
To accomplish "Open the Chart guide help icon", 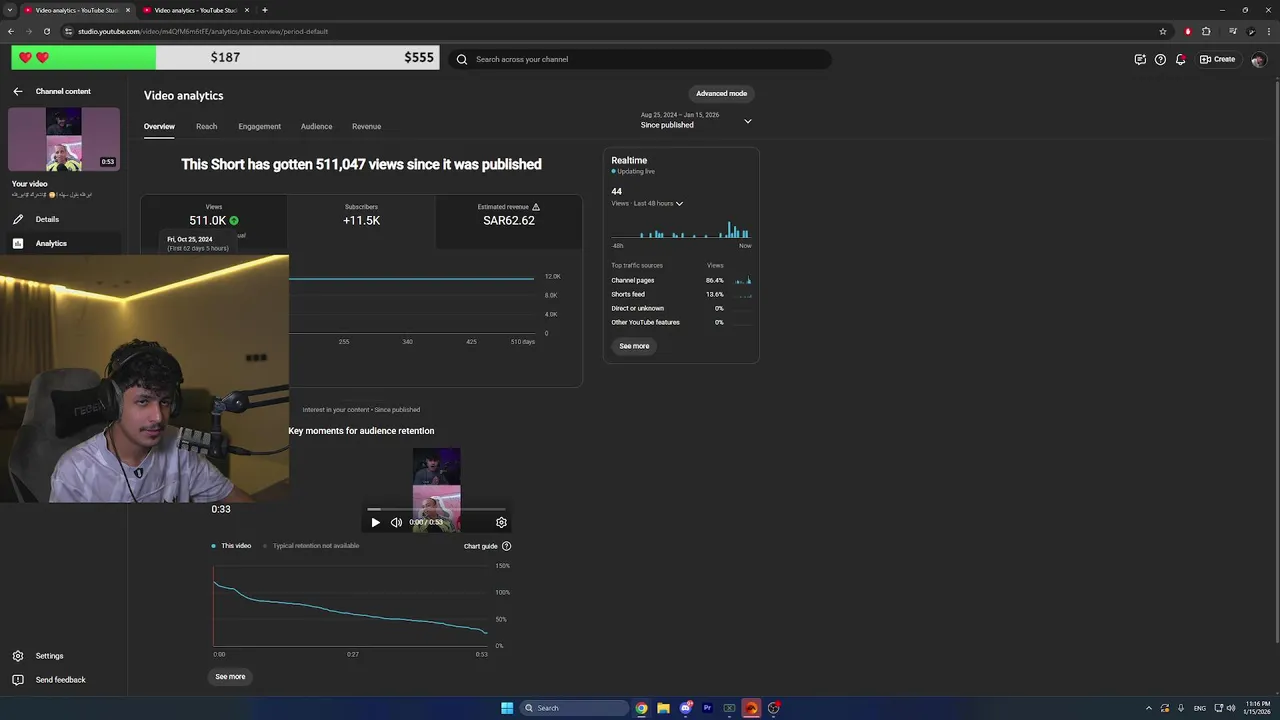I will (506, 546).
